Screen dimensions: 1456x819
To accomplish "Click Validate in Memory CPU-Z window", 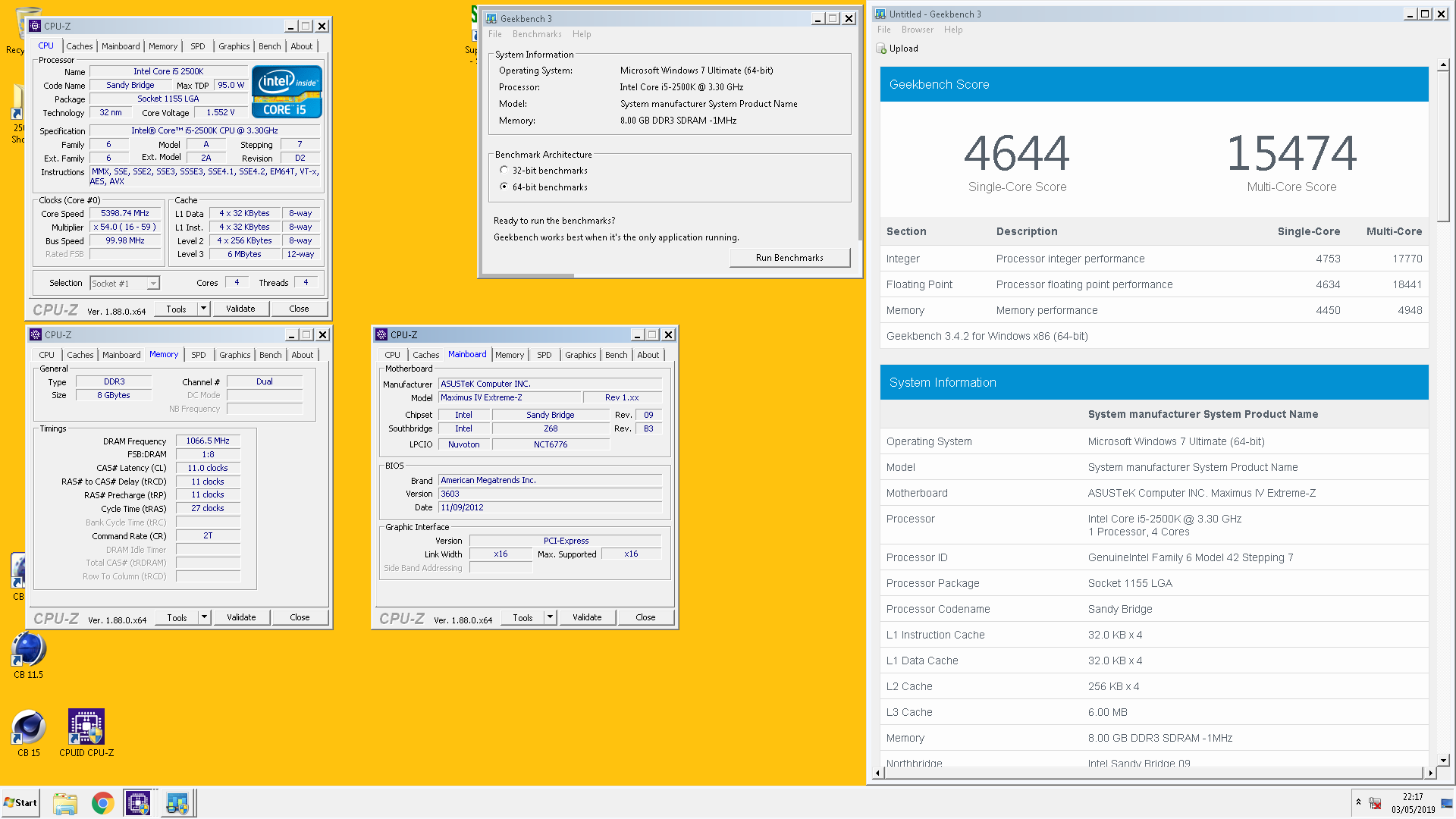I will 241,617.
